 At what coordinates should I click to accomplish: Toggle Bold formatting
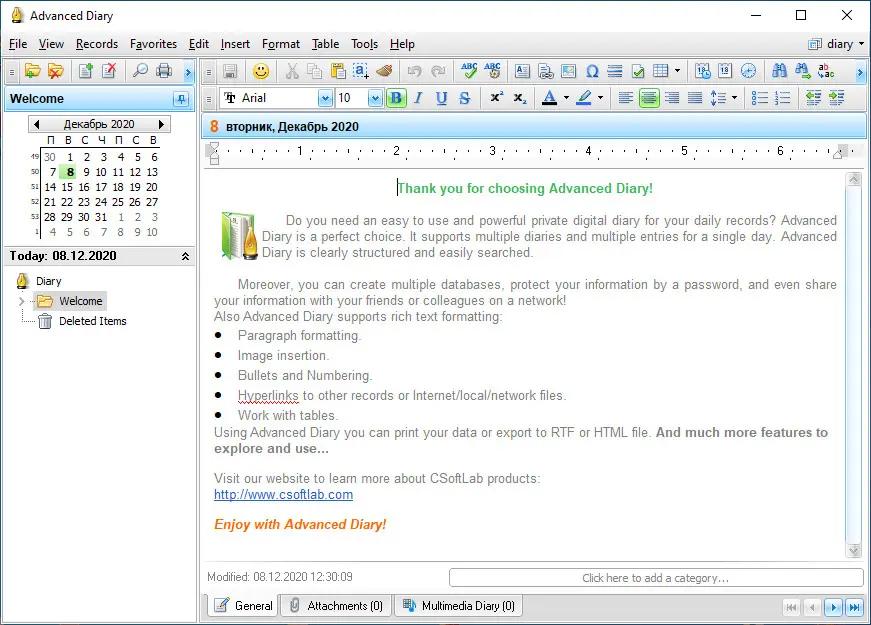[x=396, y=98]
